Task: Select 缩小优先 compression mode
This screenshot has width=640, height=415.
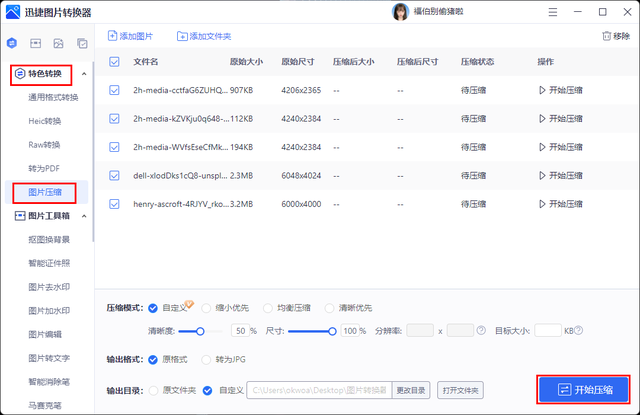Action: pos(206,308)
